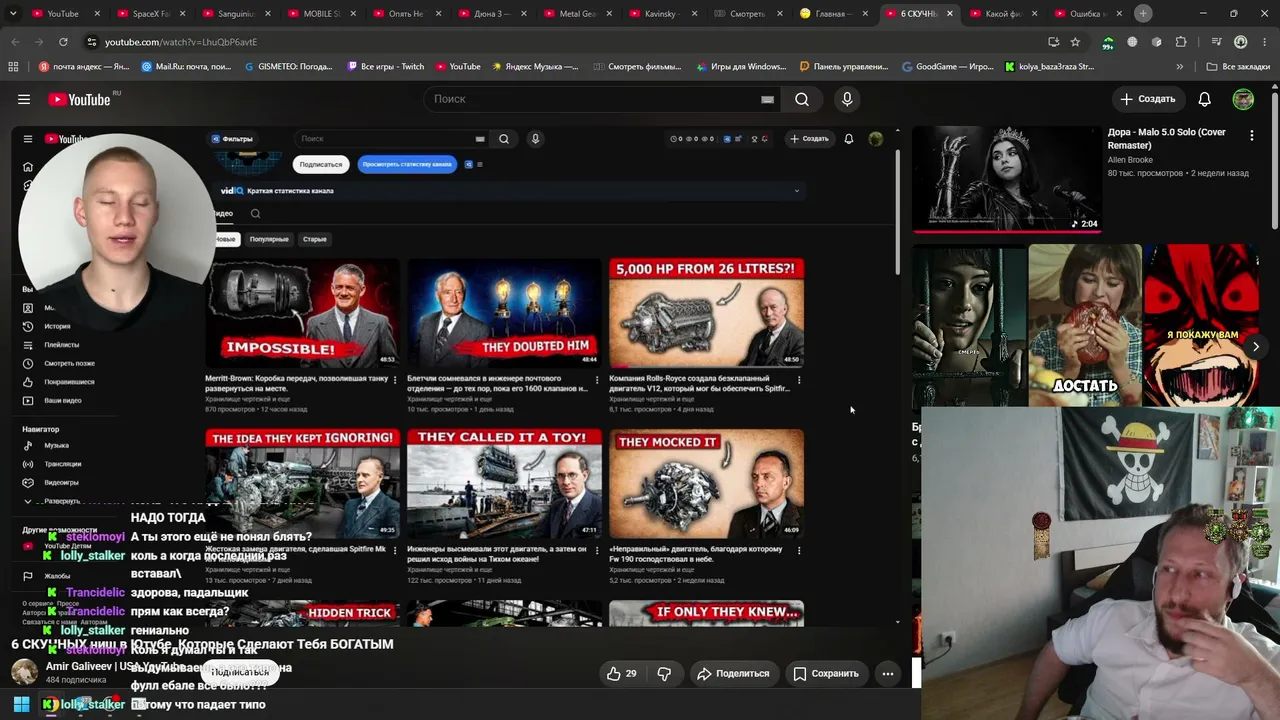Bookmark this page with the star

click(1075, 42)
